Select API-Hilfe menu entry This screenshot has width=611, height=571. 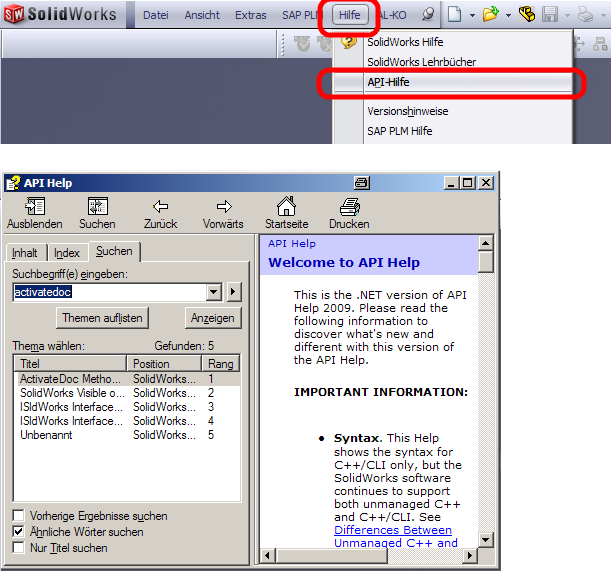pyautogui.click(x=453, y=82)
